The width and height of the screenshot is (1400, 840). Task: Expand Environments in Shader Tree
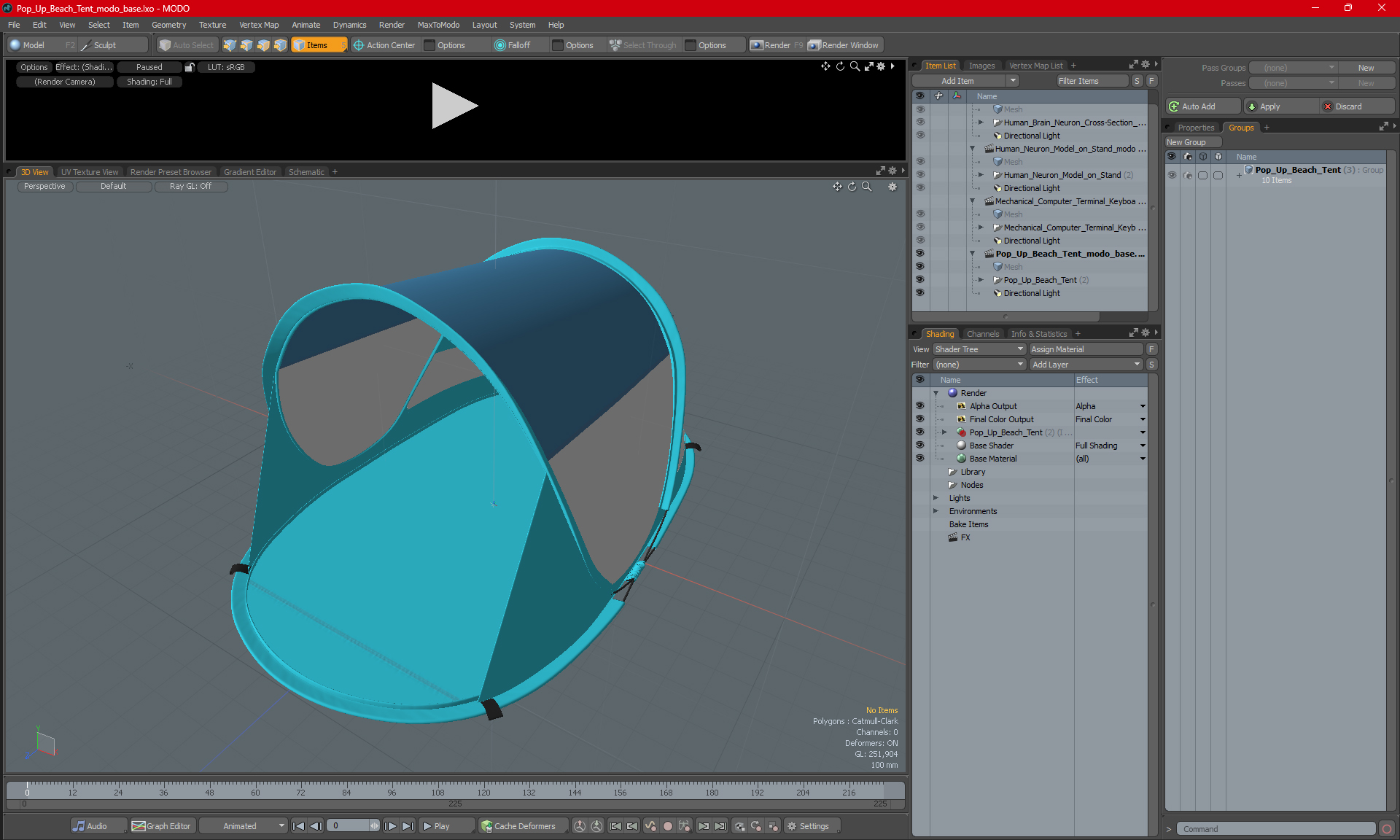[x=936, y=511]
